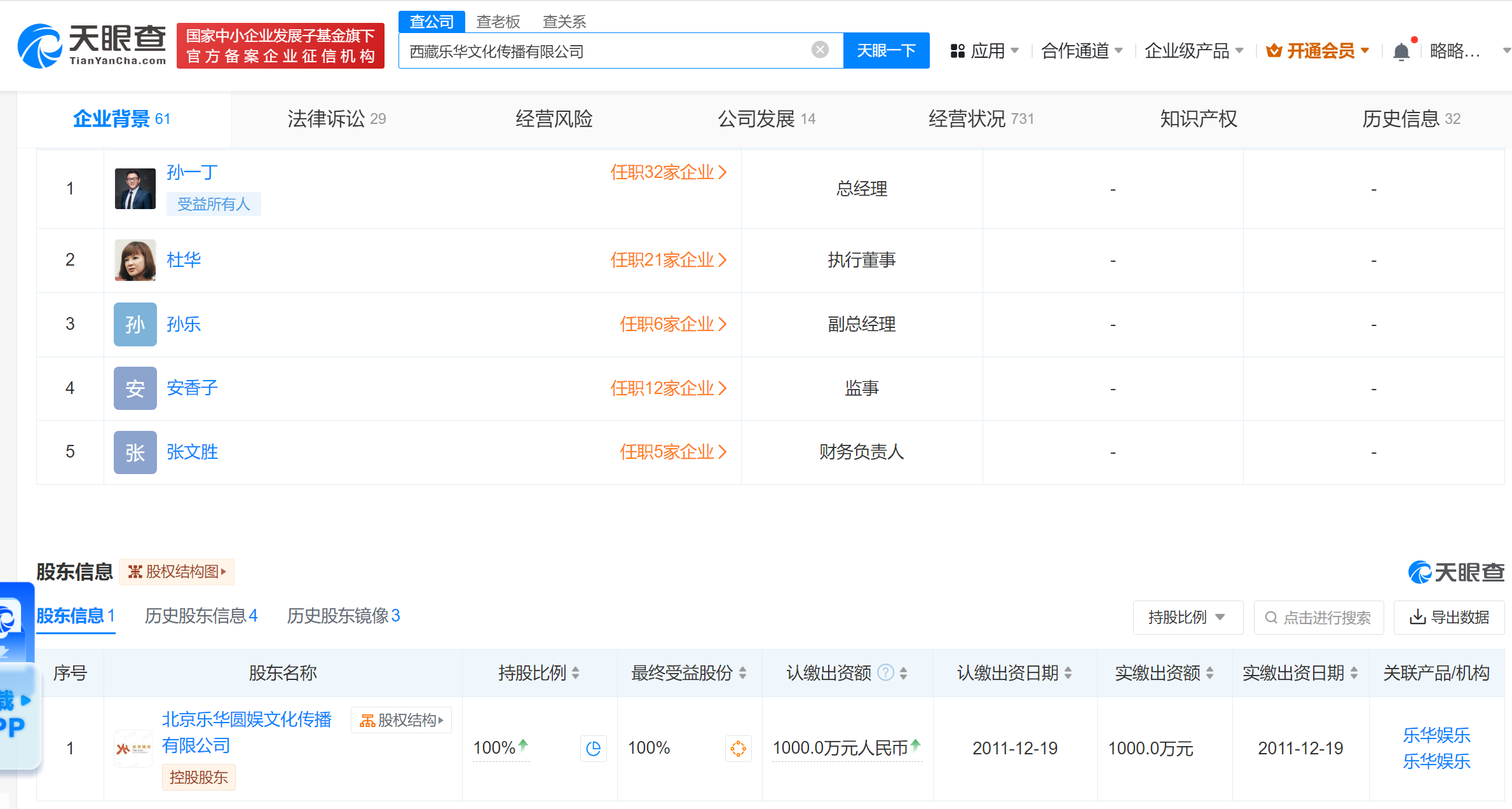The image size is (1512, 809).
Task: Open the 持股比例 filter dropdown
Action: (1187, 617)
